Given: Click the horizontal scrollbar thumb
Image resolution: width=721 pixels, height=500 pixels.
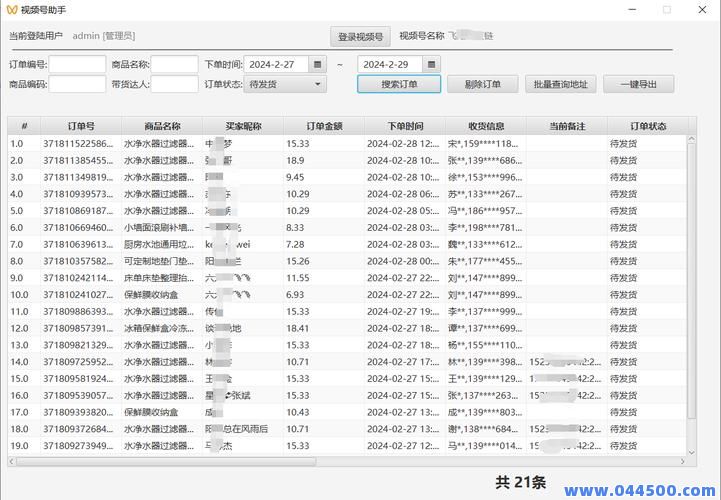Looking at the screenshot, I should (x=166, y=461).
